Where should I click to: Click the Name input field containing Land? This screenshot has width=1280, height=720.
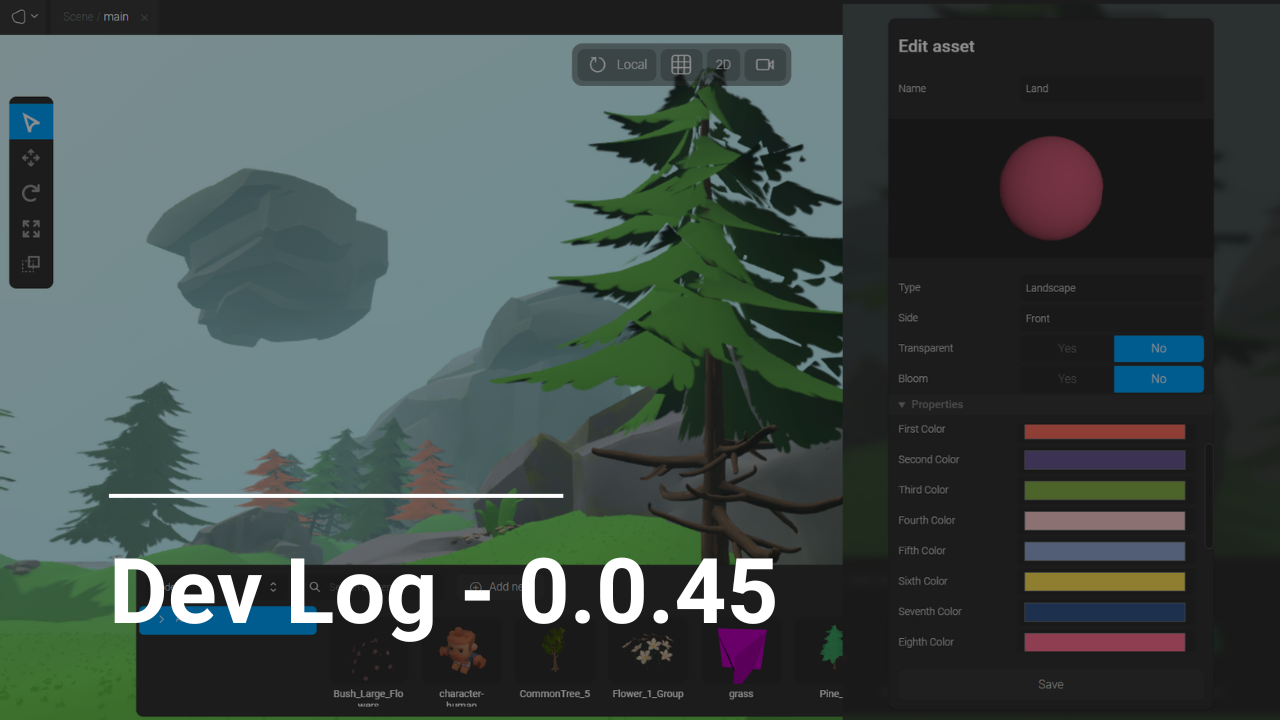click(1110, 89)
